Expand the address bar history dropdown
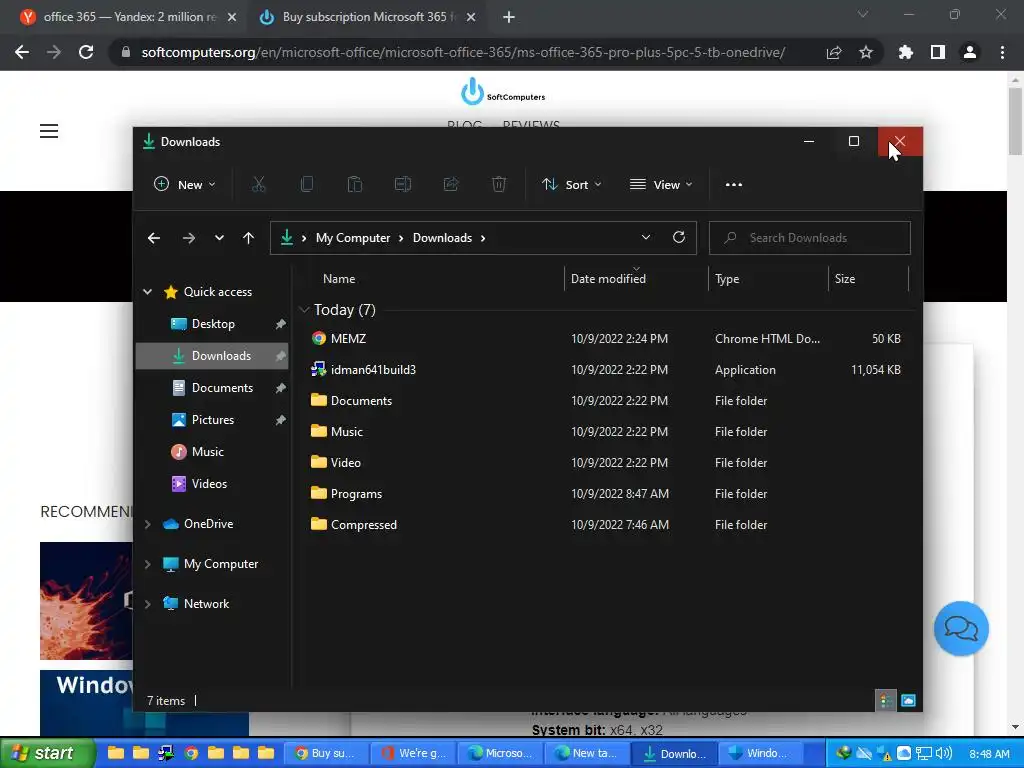1024x768 pixels. tap(646, 237)
